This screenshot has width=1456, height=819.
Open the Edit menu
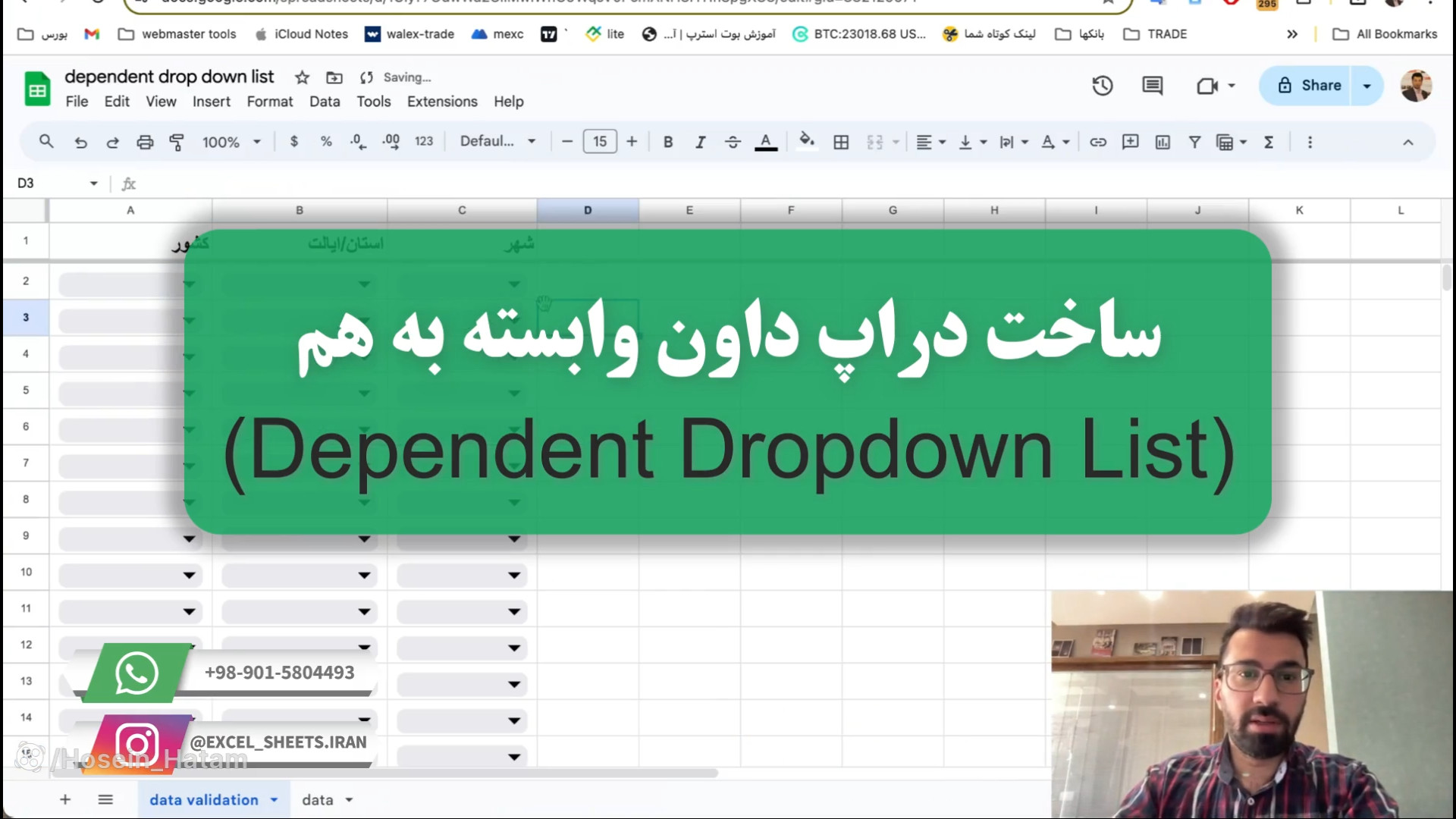pos(117,102)
